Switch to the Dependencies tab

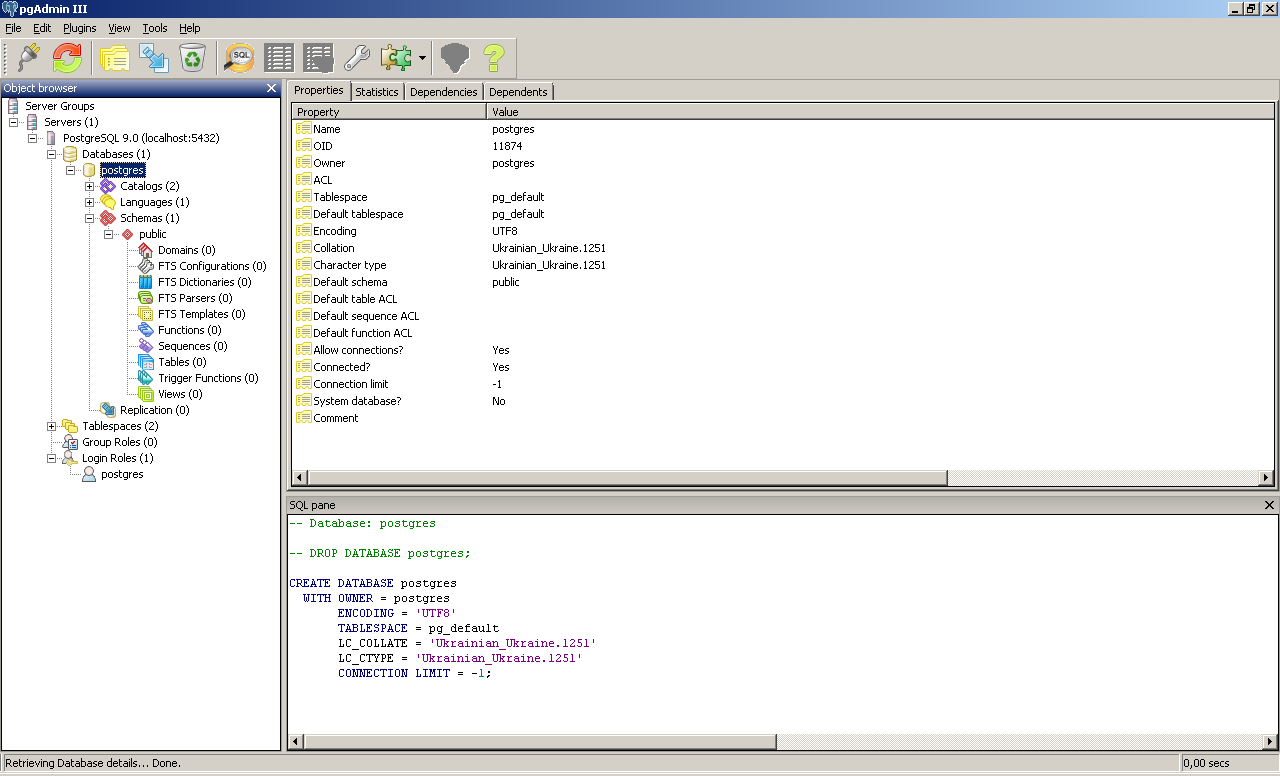pyautogui.click(x=444, y=92)
